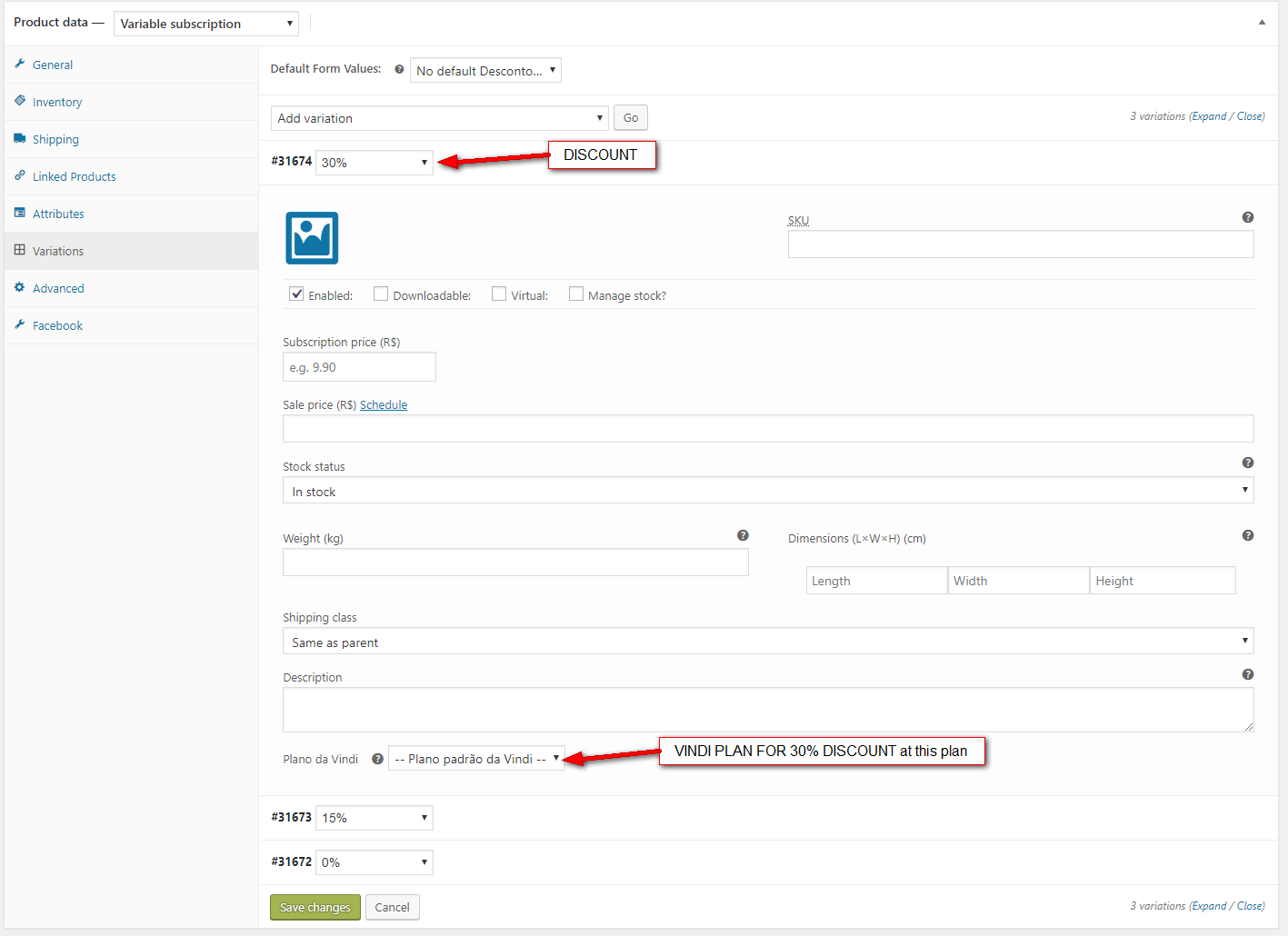Click the Shipping truck icon
Screen dimensions: 1288x936
[x=20, y=138]
